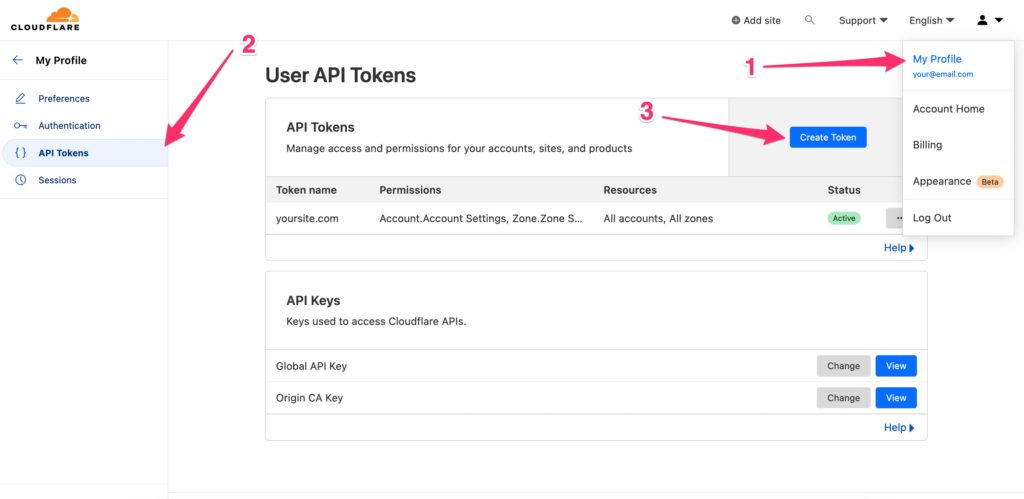Click the Authentication key icon
Viewport: 1024px width, 499px height.
(20, 125)
